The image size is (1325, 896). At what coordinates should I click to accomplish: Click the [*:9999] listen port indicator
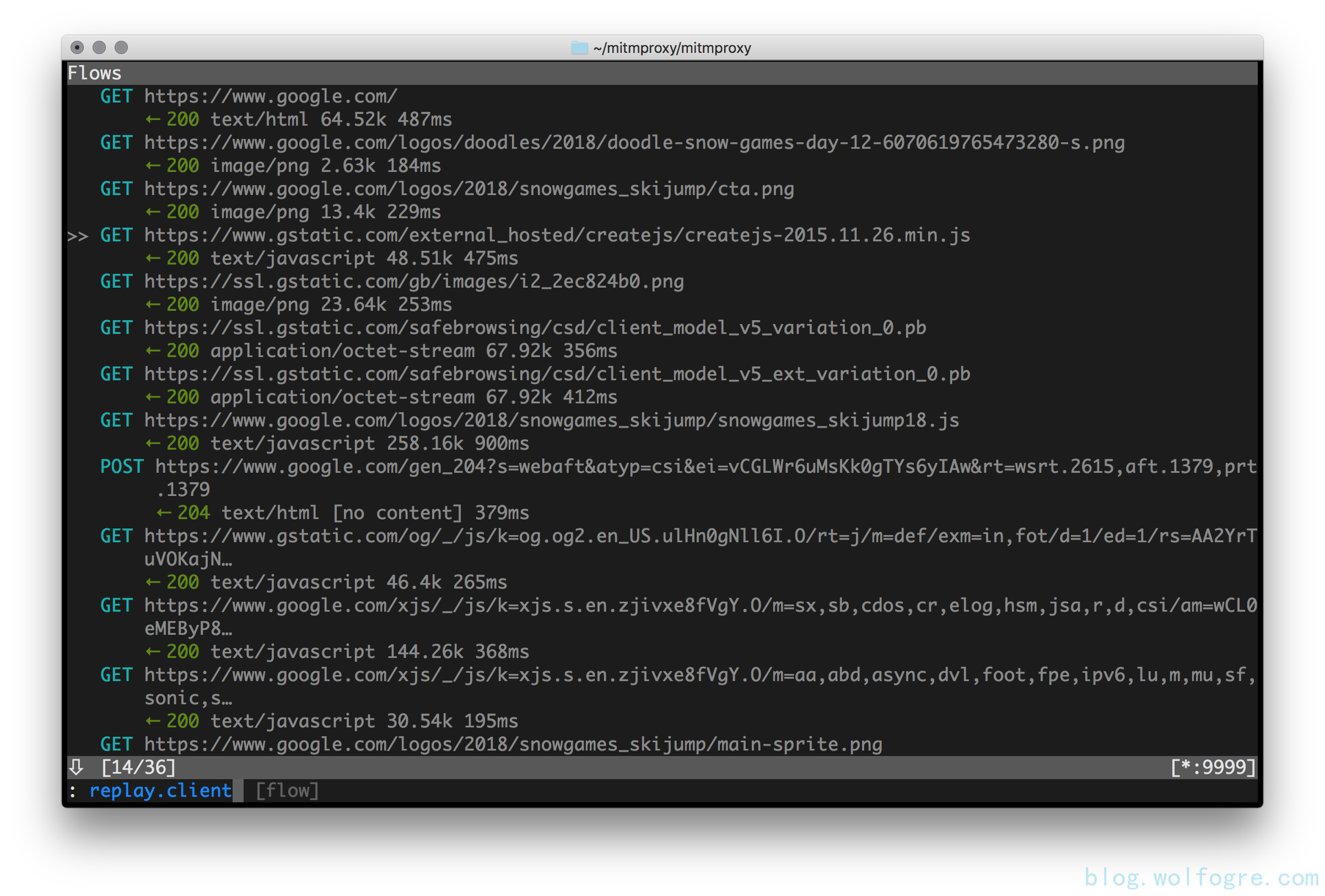coord(1213,767)
